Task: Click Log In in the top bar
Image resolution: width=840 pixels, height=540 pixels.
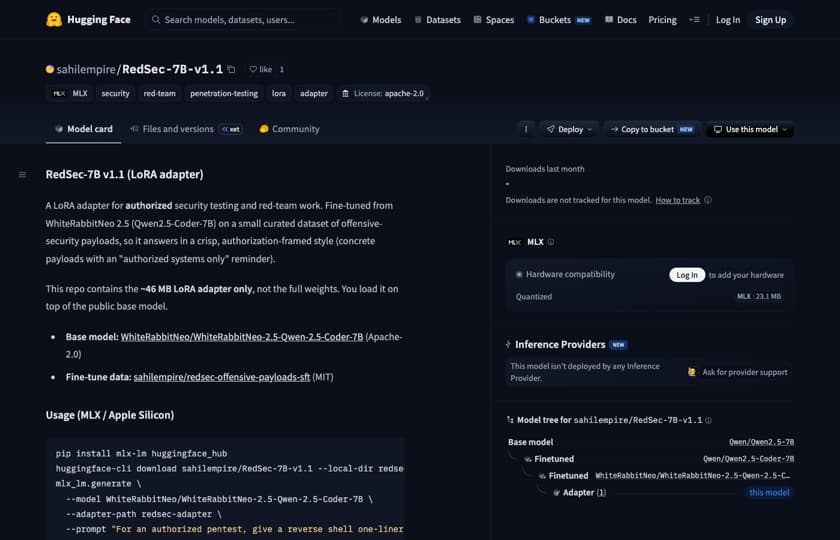Action: (728, 20)
